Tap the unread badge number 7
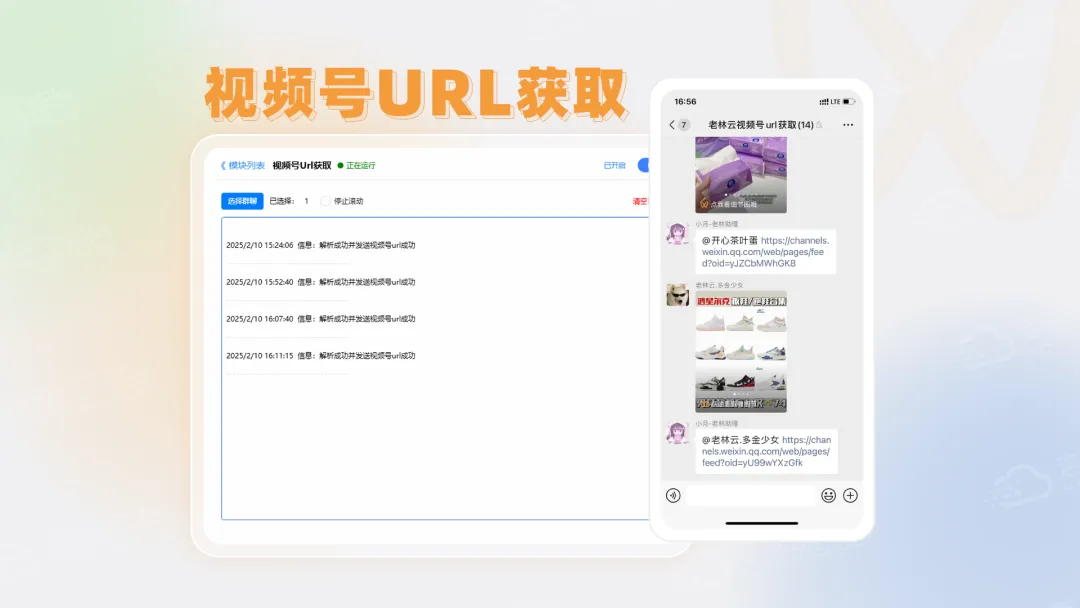The image size is (1080, 608). click(x=683, y=125)
